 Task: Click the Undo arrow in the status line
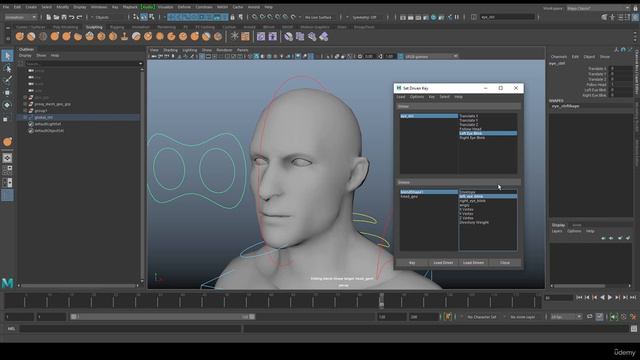point(71,17)
